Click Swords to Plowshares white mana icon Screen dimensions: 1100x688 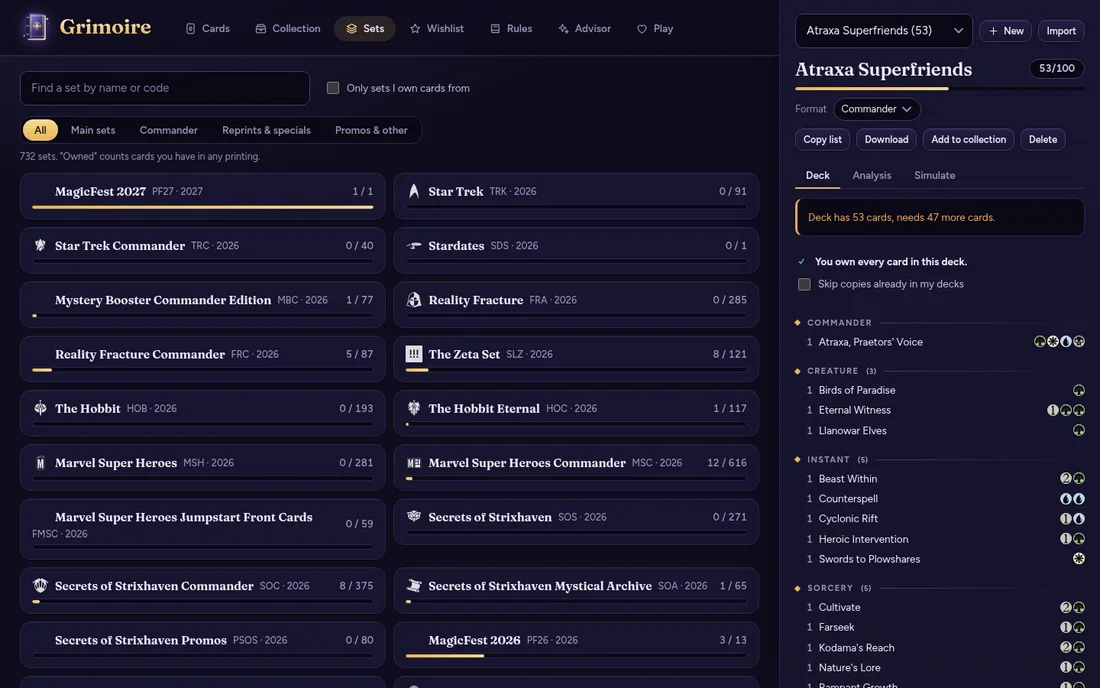1079,559
